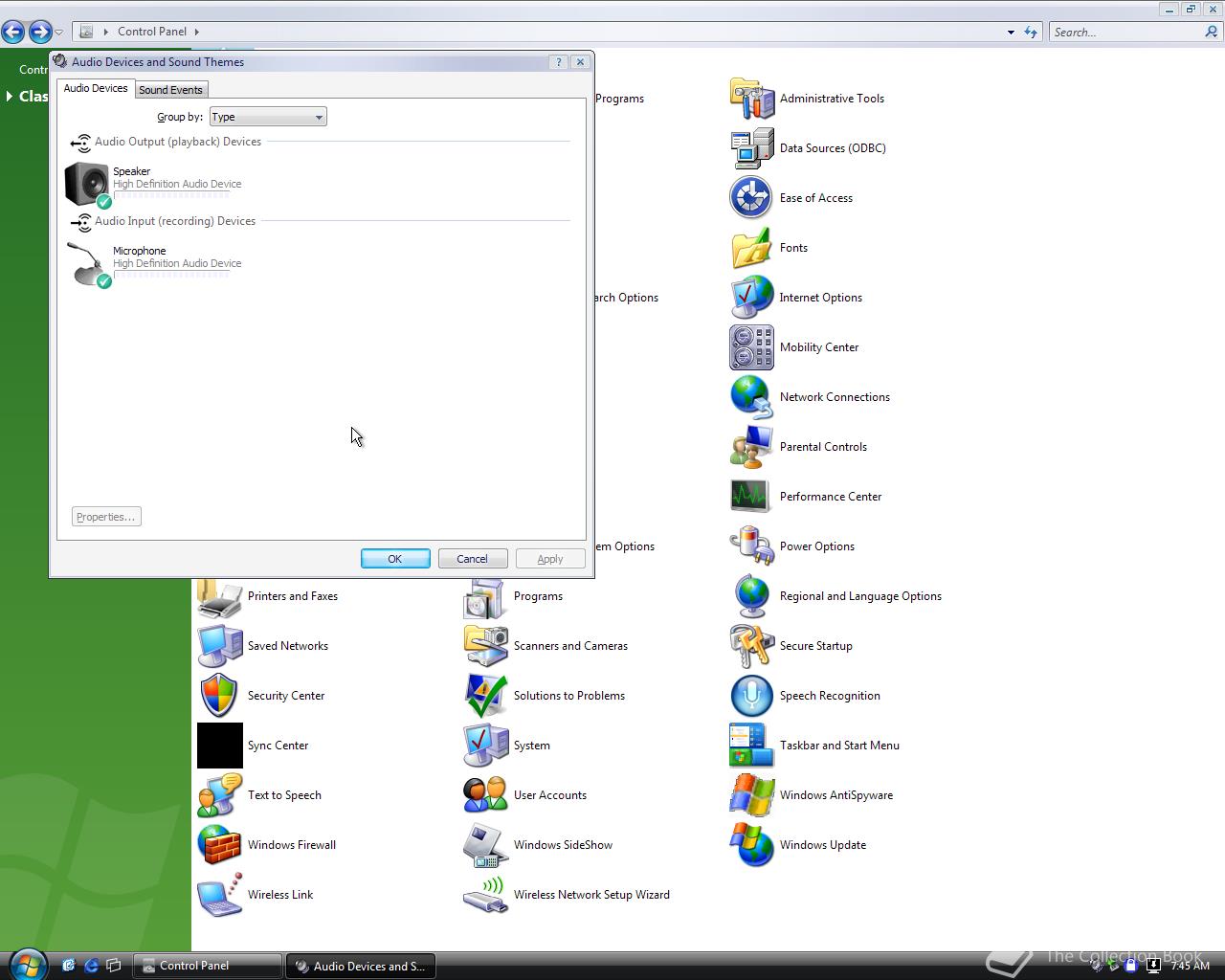Open Power Options icon
Image resolution: width=1225 pixels, height=980 pixels.
coord(751,546)
